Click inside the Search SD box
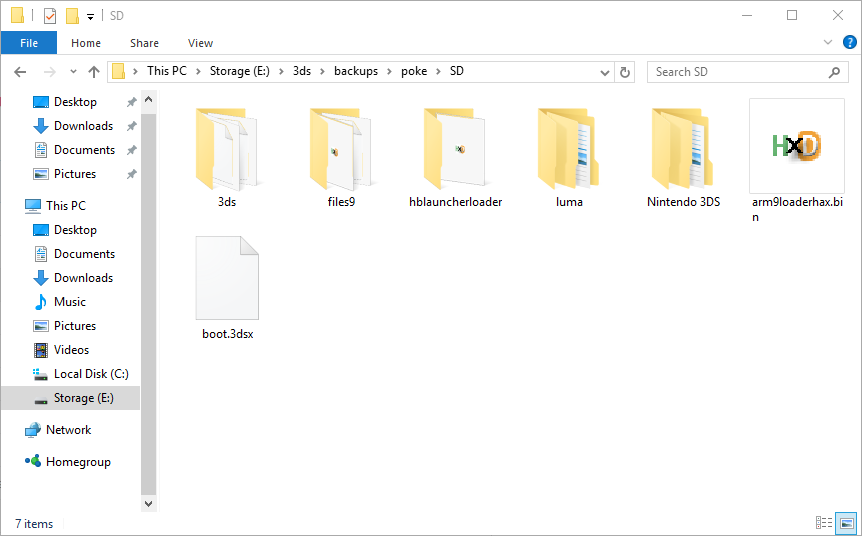 pyautogui.click(x=748, y=72)
